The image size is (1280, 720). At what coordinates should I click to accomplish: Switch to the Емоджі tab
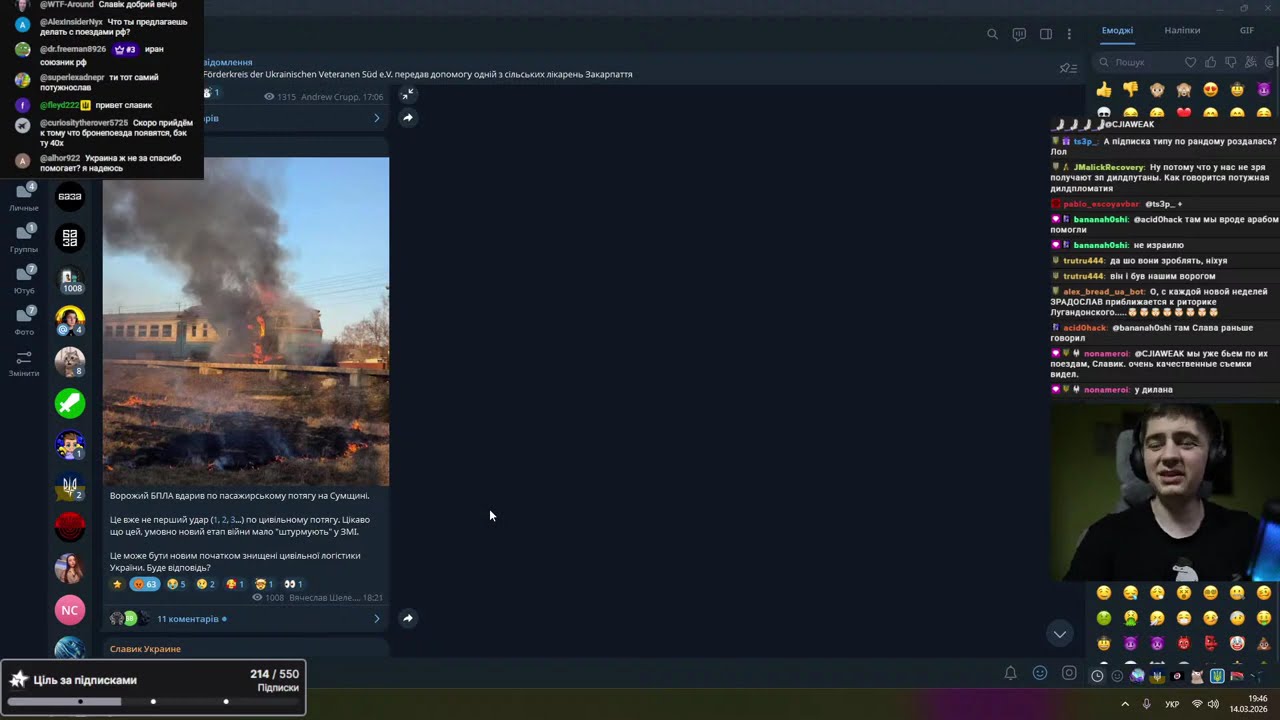point(1117,30)
